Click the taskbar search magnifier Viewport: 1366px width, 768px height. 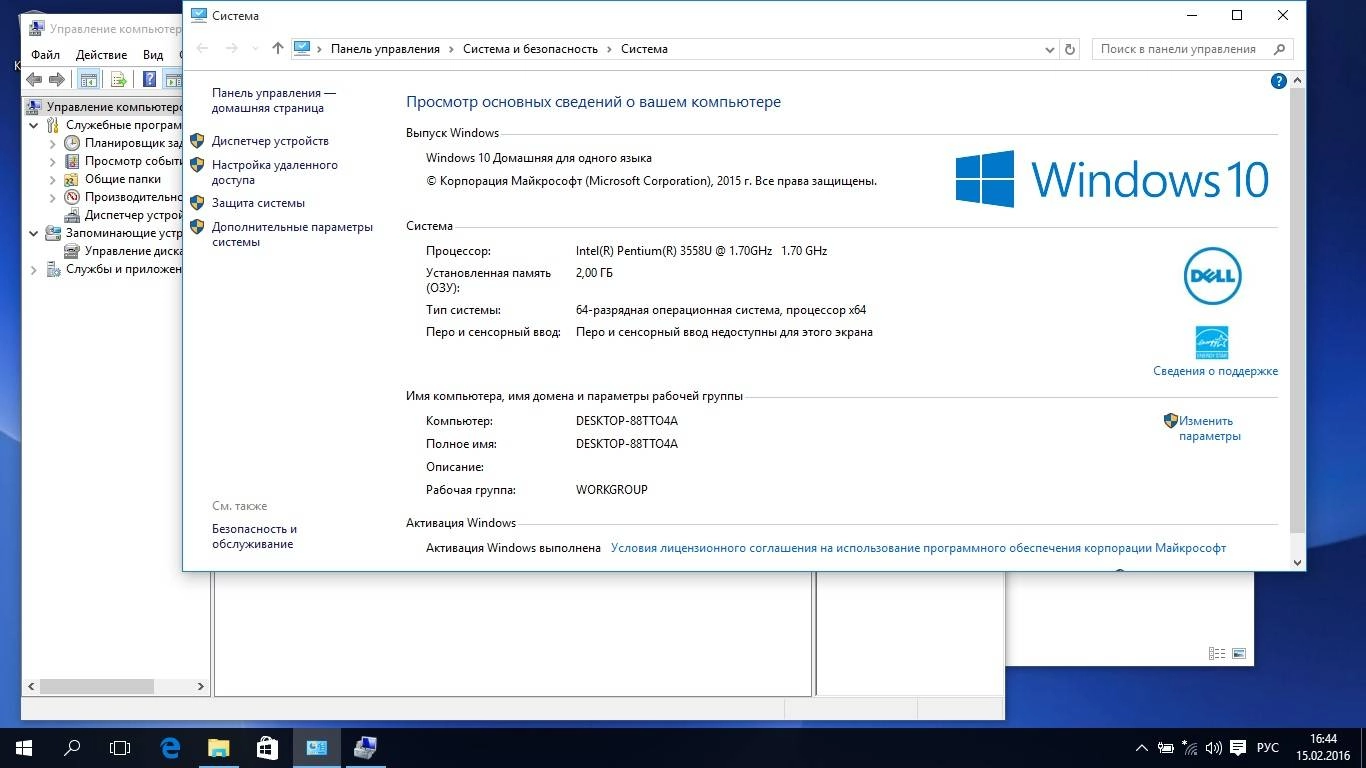pos(72,747)
